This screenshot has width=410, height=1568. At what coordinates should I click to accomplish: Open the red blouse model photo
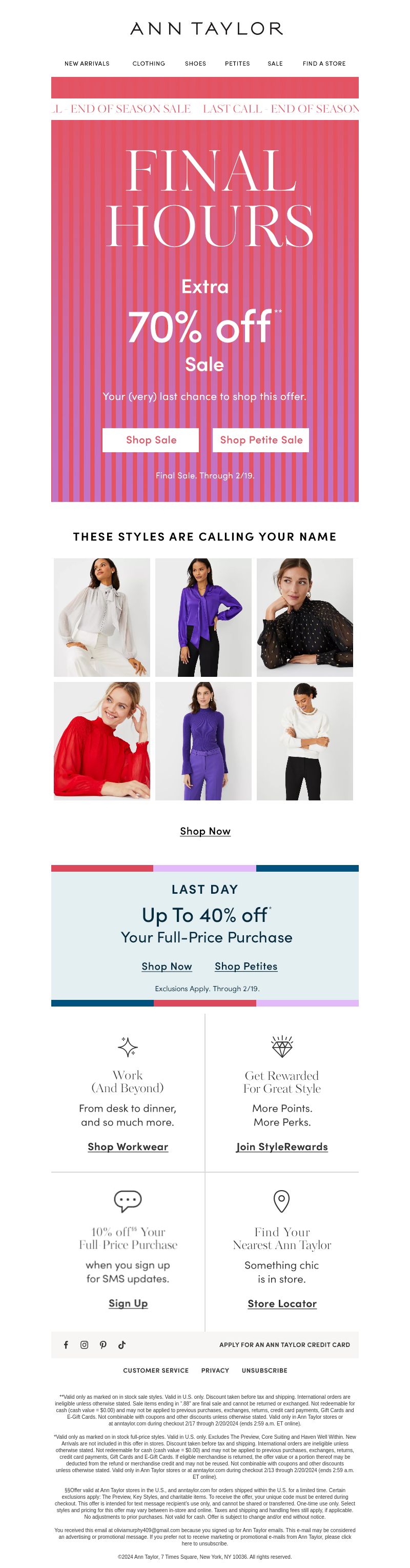pyautogui.click(x=101, y=741)
